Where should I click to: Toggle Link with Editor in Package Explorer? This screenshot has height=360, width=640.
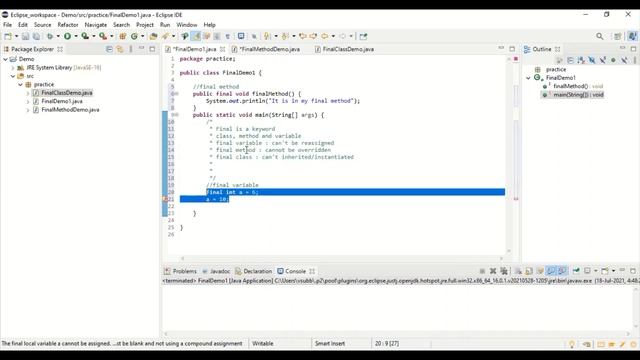coord(120,49)
